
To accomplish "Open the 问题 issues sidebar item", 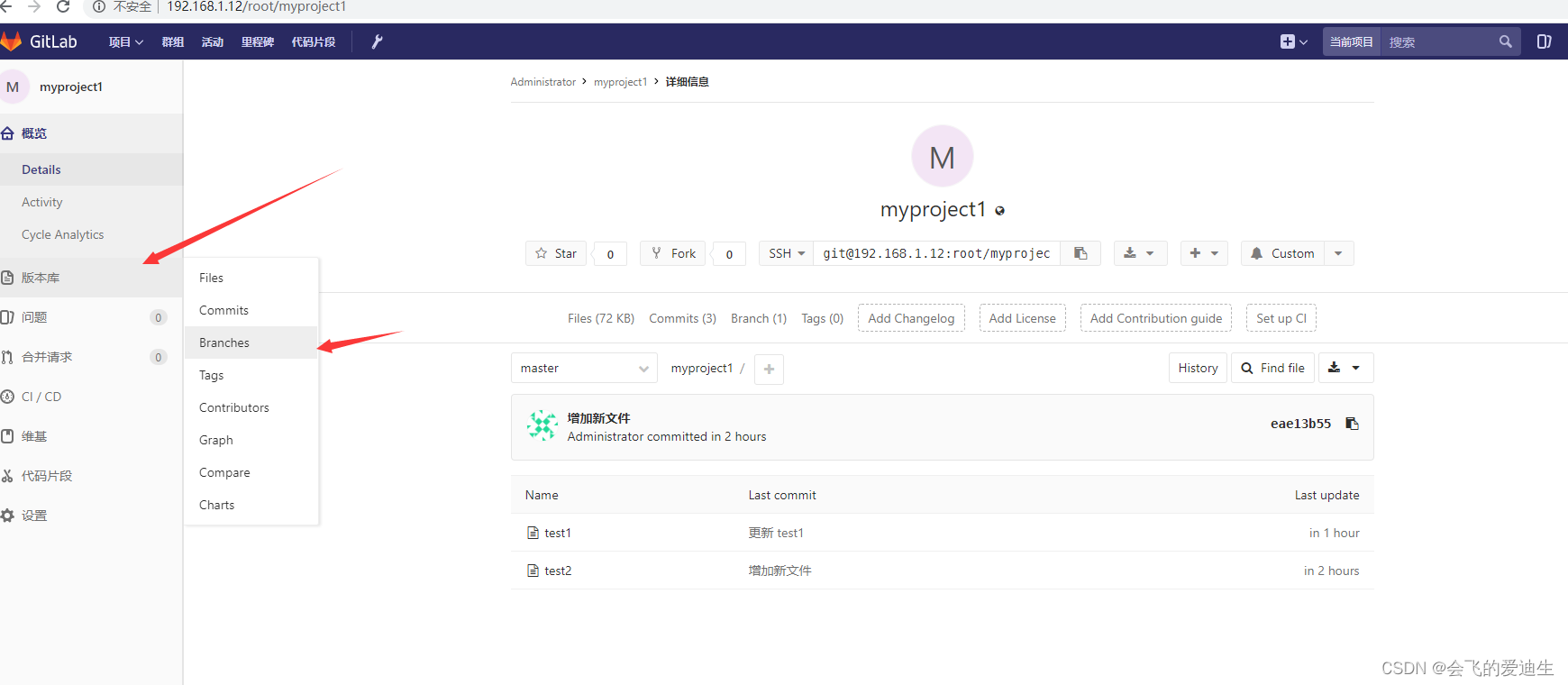I will point(91,317).
